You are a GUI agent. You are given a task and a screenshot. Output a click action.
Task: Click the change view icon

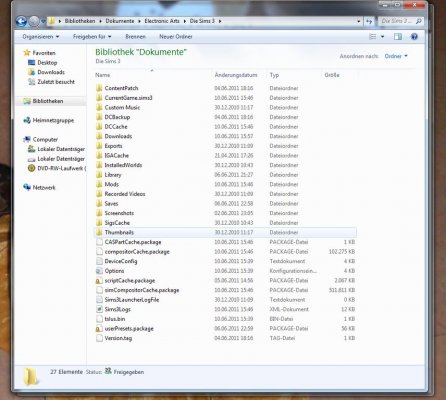[373, 37]
